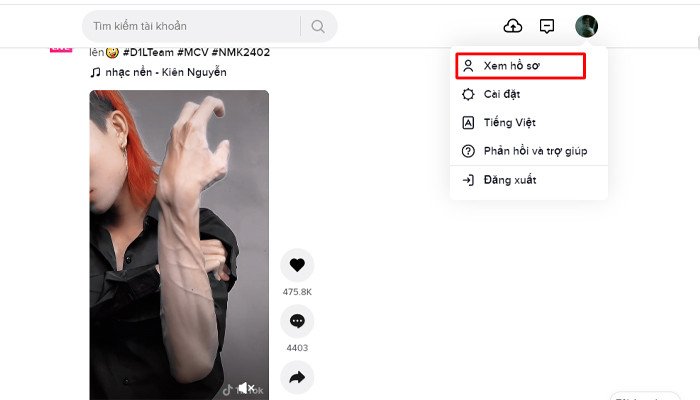
Task: Open hashtag #MCV
Action: [193, 52]
